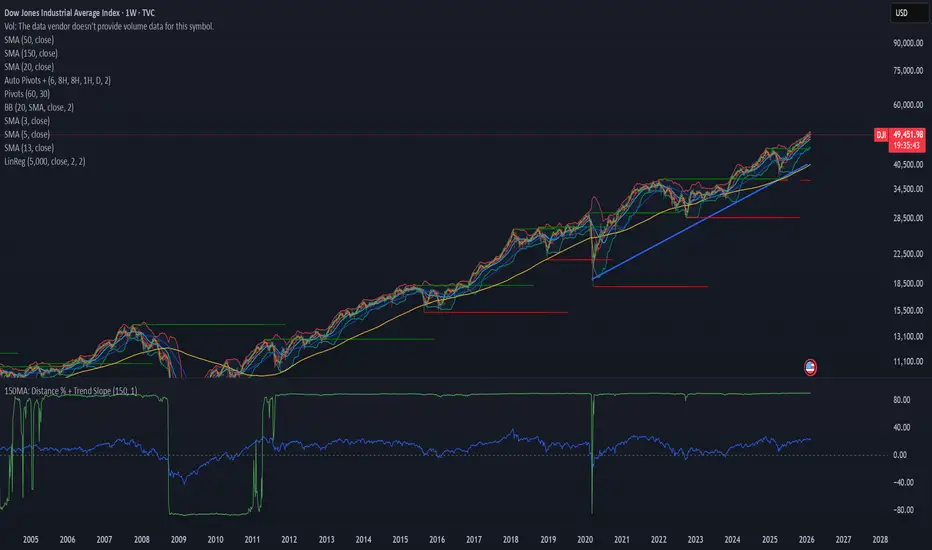The image size is (932, 550).
Task: Click the 2028 label on the time axis
Action: [880, 540]
